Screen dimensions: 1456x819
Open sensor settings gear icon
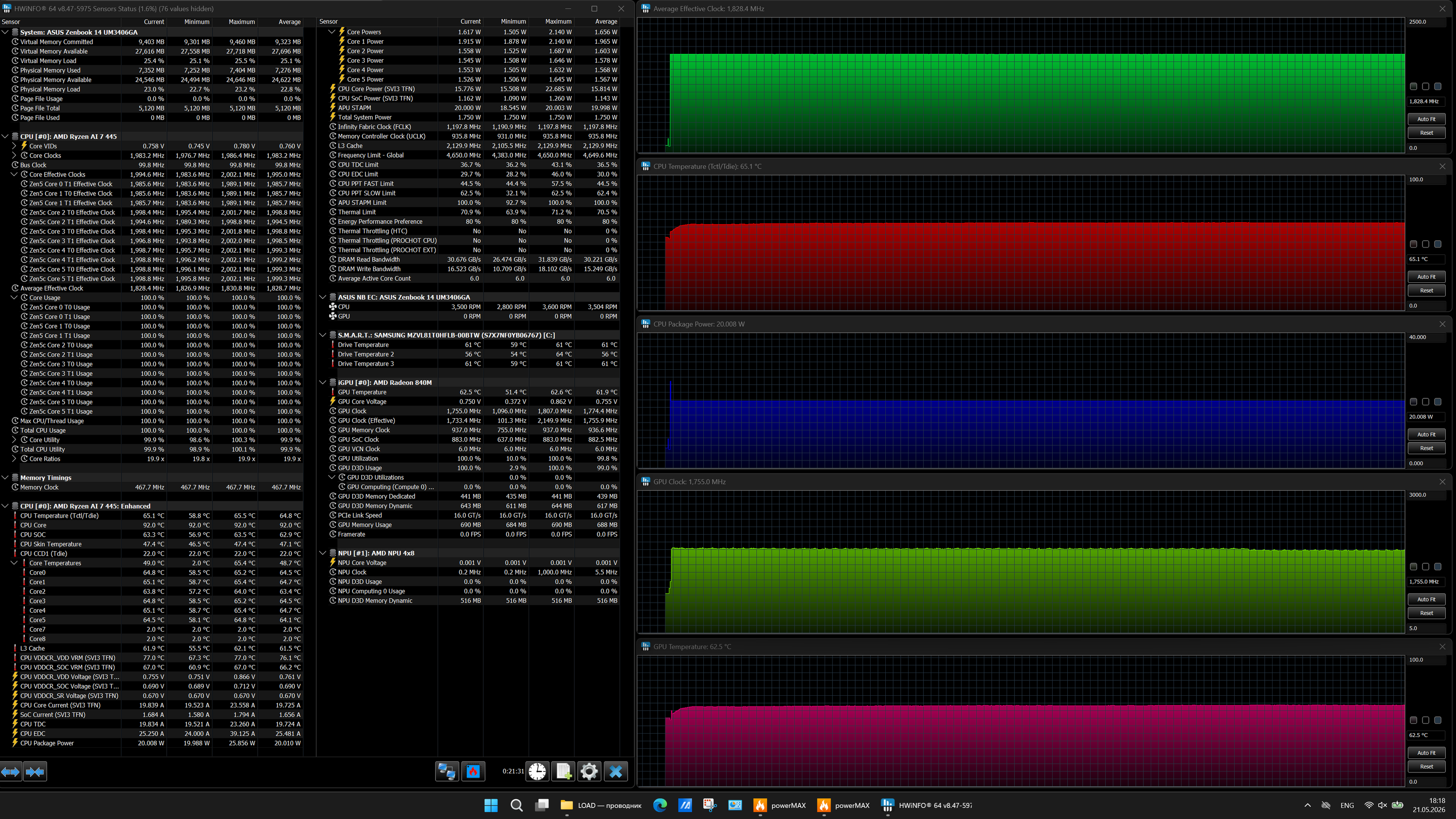click(589, 771)
